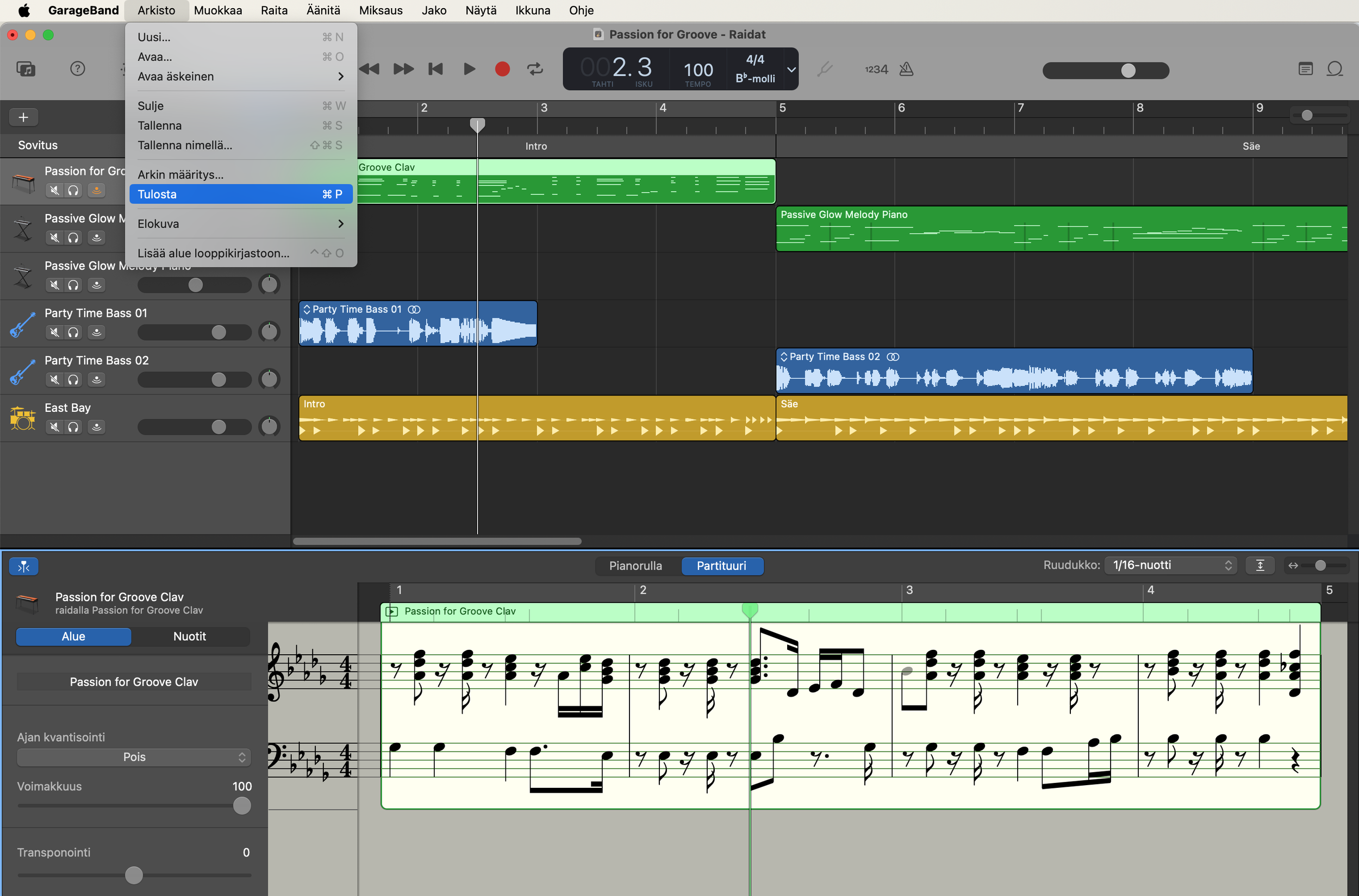Mute the East Bay drum track

coord(54,427)
